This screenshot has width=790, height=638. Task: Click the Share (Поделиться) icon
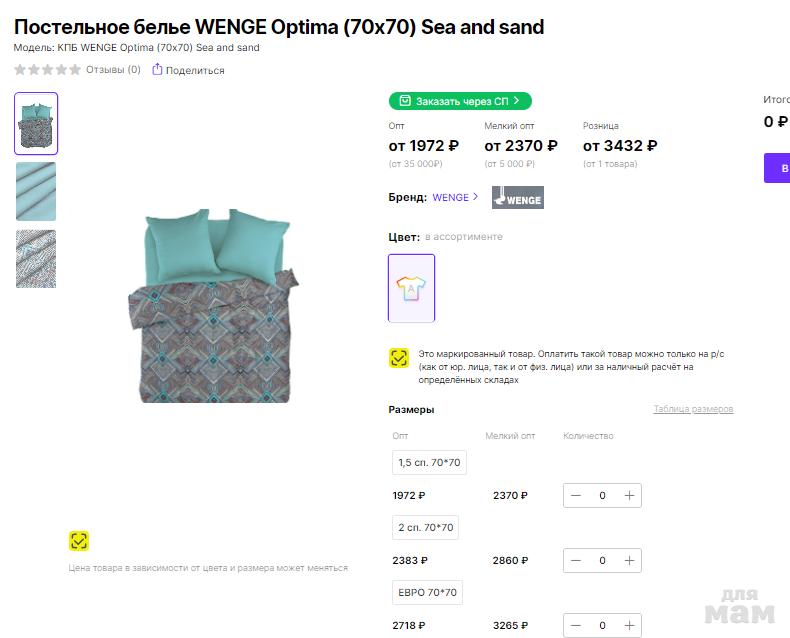point(157,70)
